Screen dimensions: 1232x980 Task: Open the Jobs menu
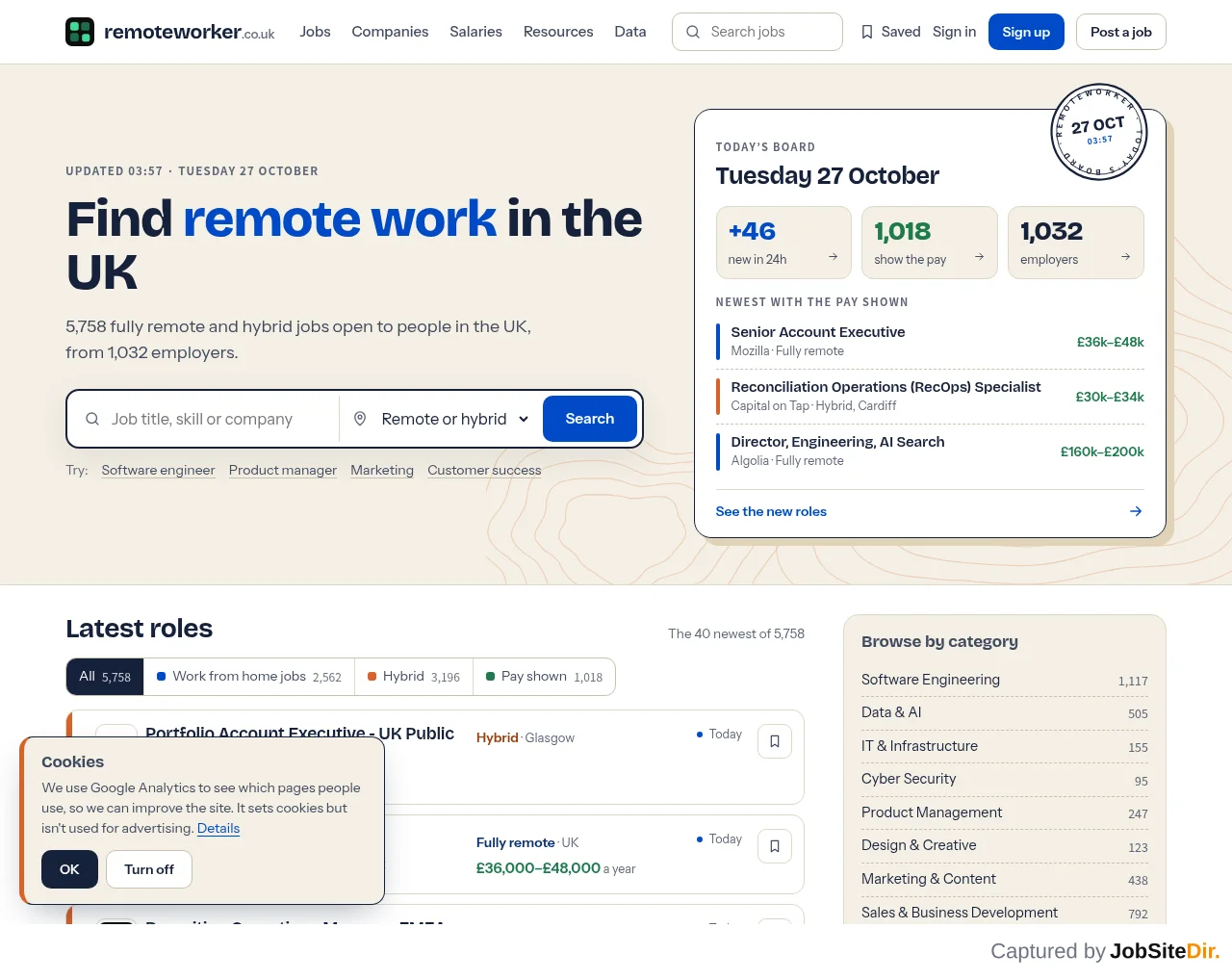pyautogui.click(x=315, y=32)
